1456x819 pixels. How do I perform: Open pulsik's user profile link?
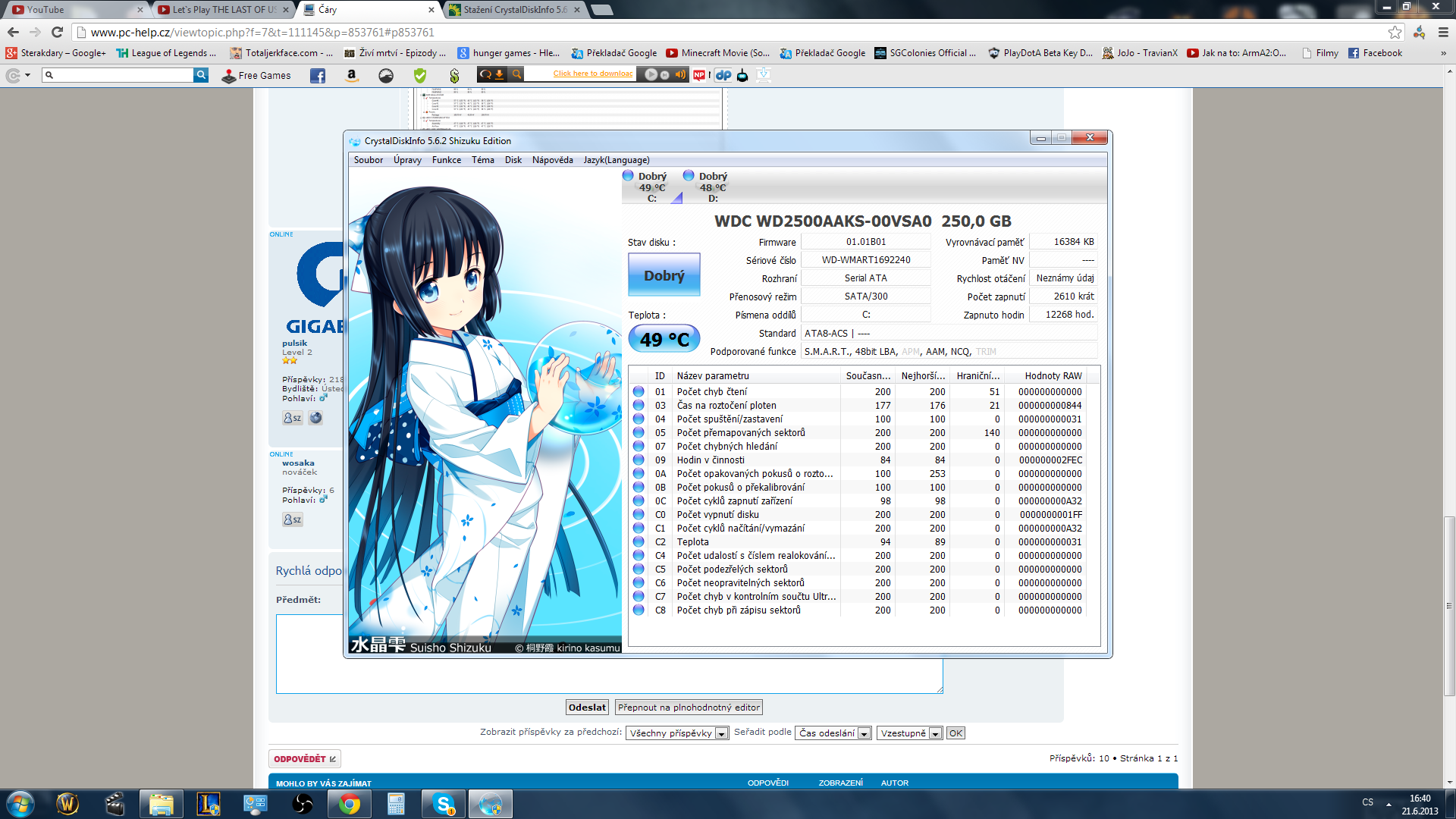tap(295, 344)
